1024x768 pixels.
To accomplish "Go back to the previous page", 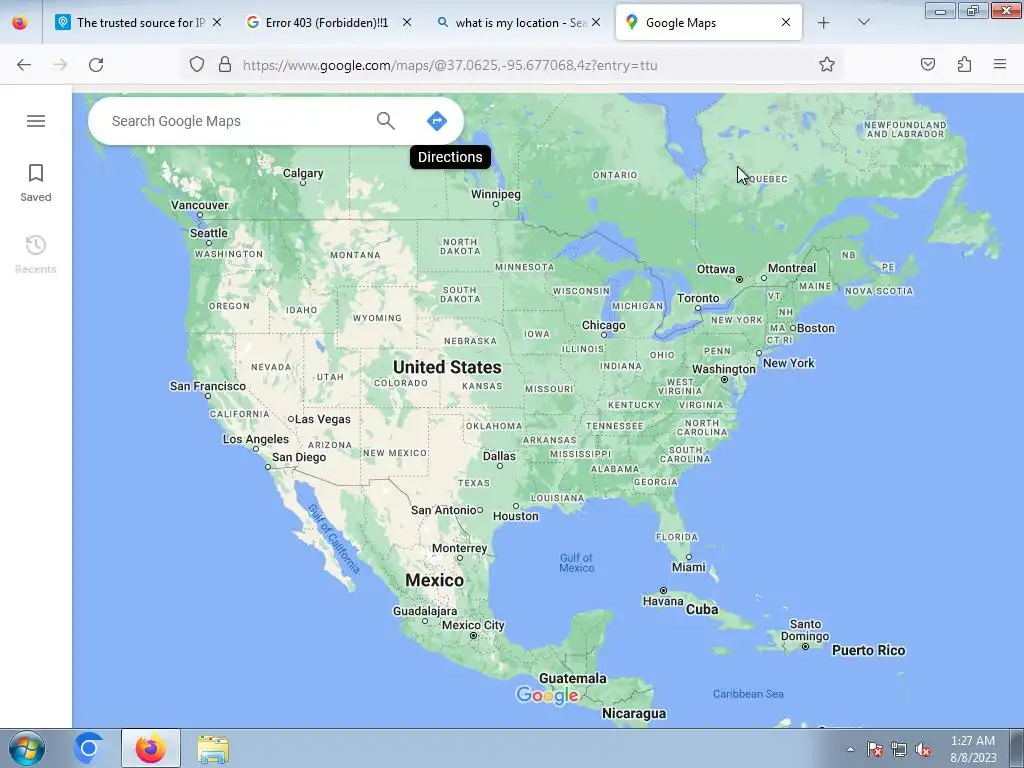I will coord(24,65).
